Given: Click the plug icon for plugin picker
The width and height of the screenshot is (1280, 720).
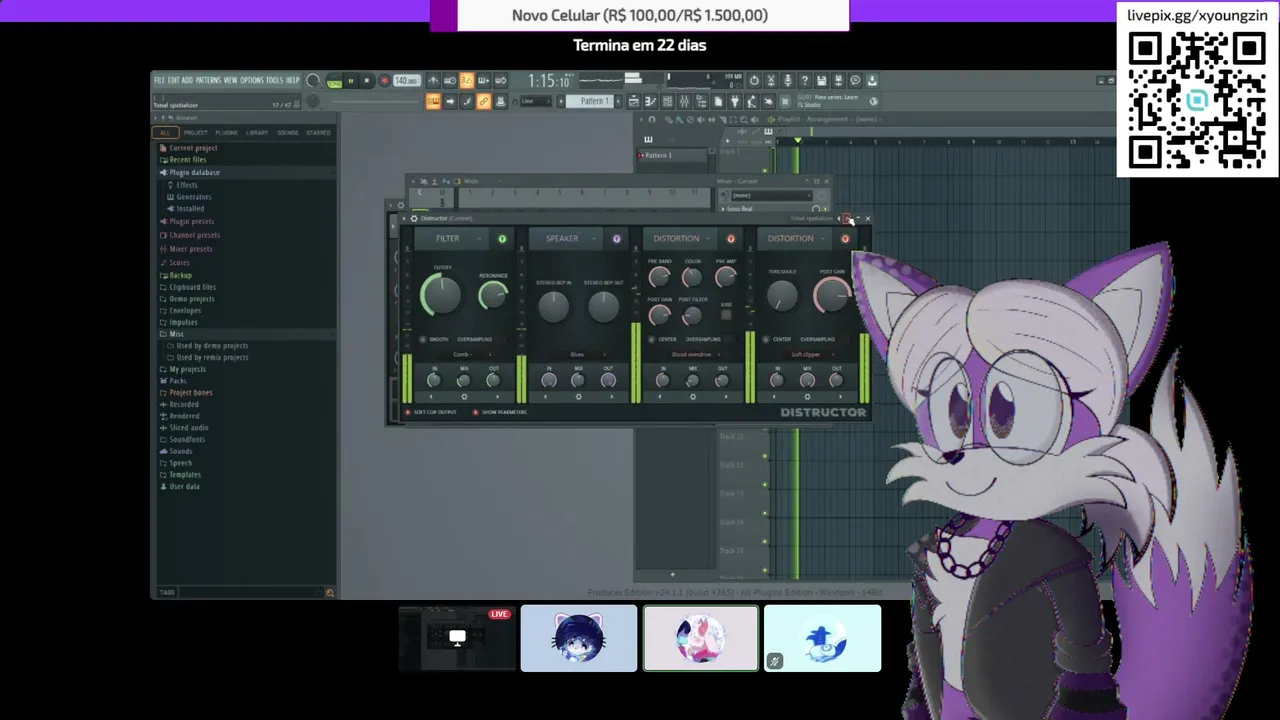Looking at the screenshot, I should point(734,101).
